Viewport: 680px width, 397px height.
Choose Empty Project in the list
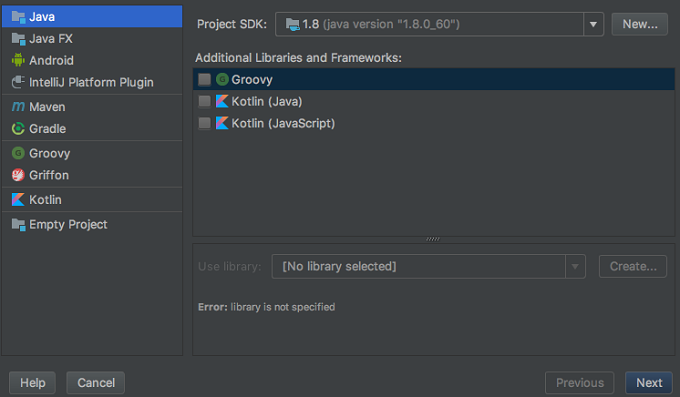(92, 224)
